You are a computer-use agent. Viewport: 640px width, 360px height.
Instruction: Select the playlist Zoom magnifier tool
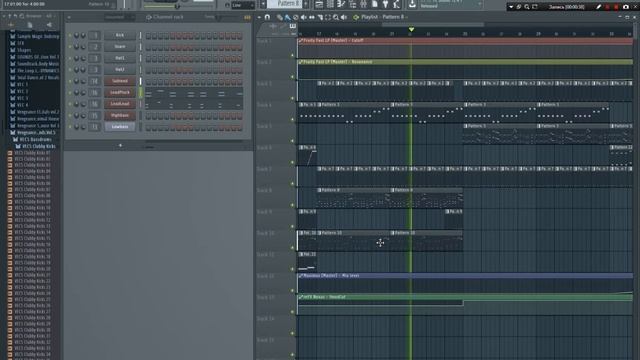pyautogui.click(x=336, y=17)
